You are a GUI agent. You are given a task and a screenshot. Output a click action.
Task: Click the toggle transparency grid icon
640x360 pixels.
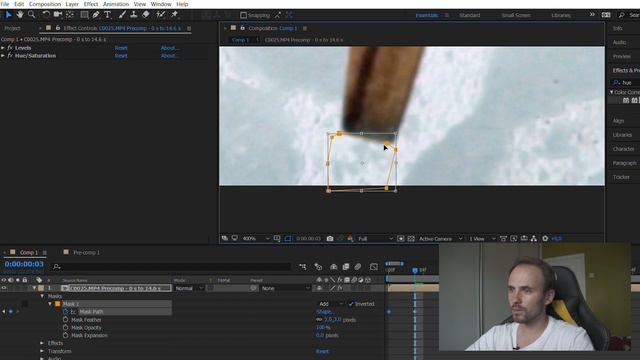[x=411, y=238]
